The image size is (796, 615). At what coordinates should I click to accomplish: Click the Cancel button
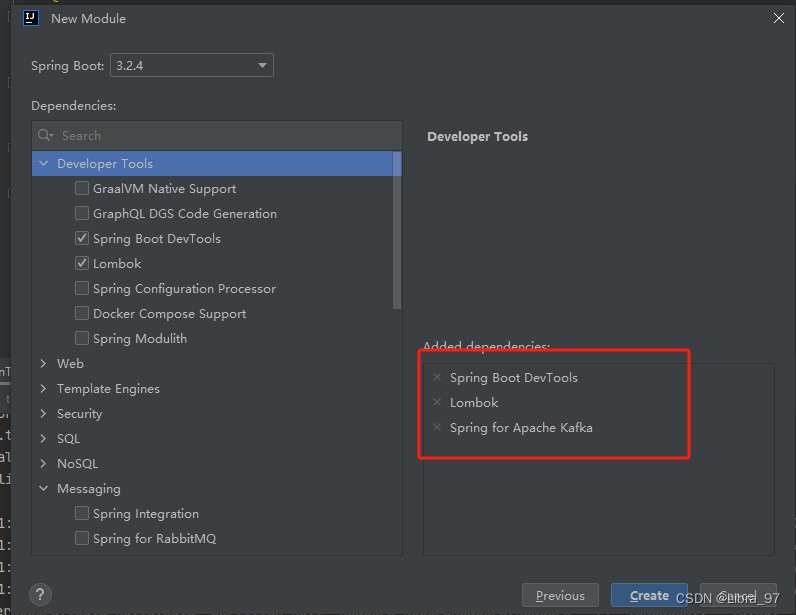pyautogui.click(x=738, y=595)
